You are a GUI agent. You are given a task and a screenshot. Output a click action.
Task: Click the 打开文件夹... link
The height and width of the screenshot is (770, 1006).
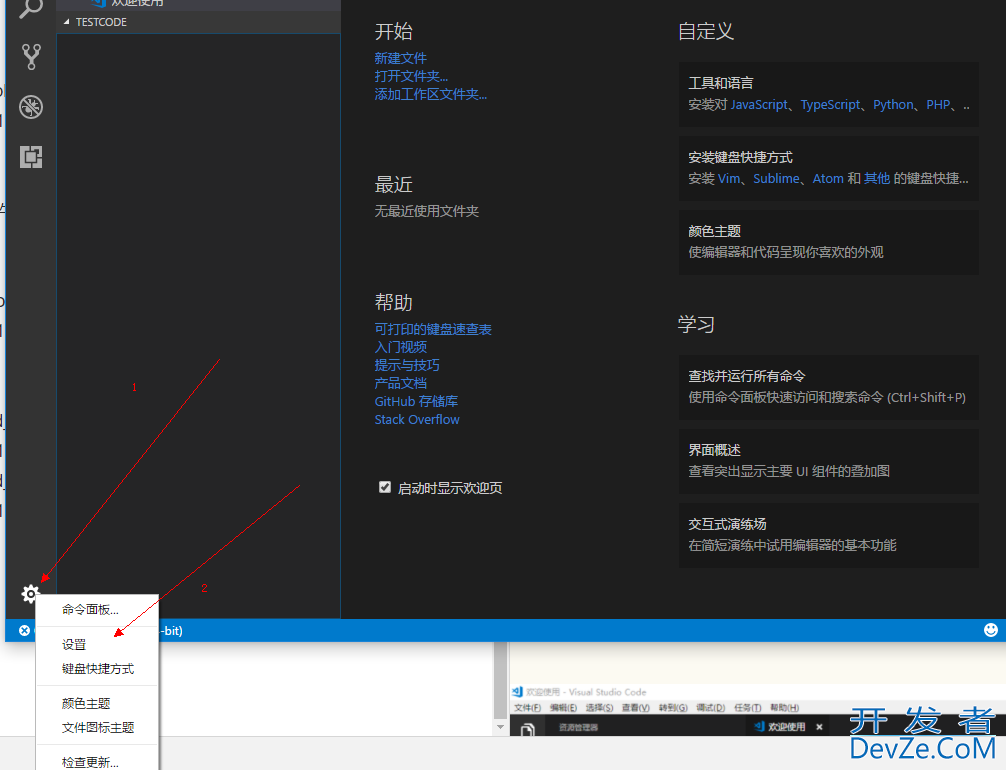411,76
